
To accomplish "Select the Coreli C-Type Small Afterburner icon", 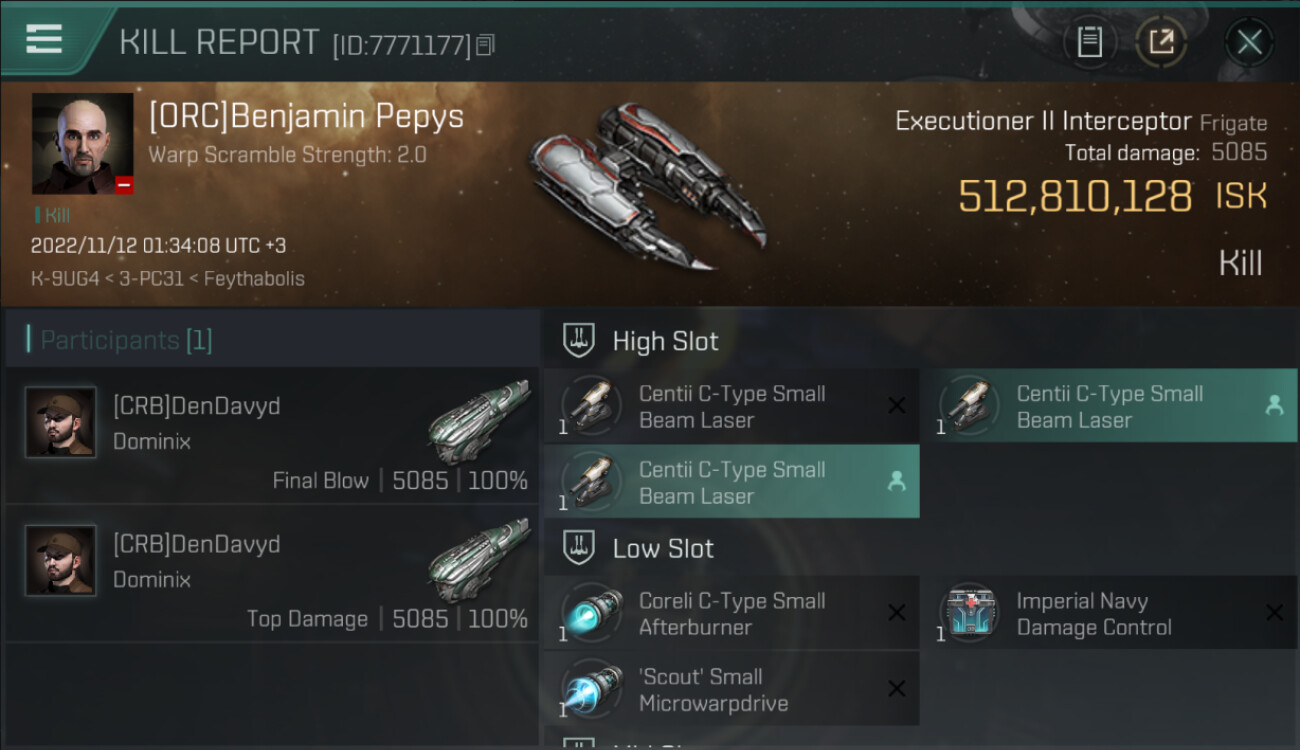I will 591,613.
